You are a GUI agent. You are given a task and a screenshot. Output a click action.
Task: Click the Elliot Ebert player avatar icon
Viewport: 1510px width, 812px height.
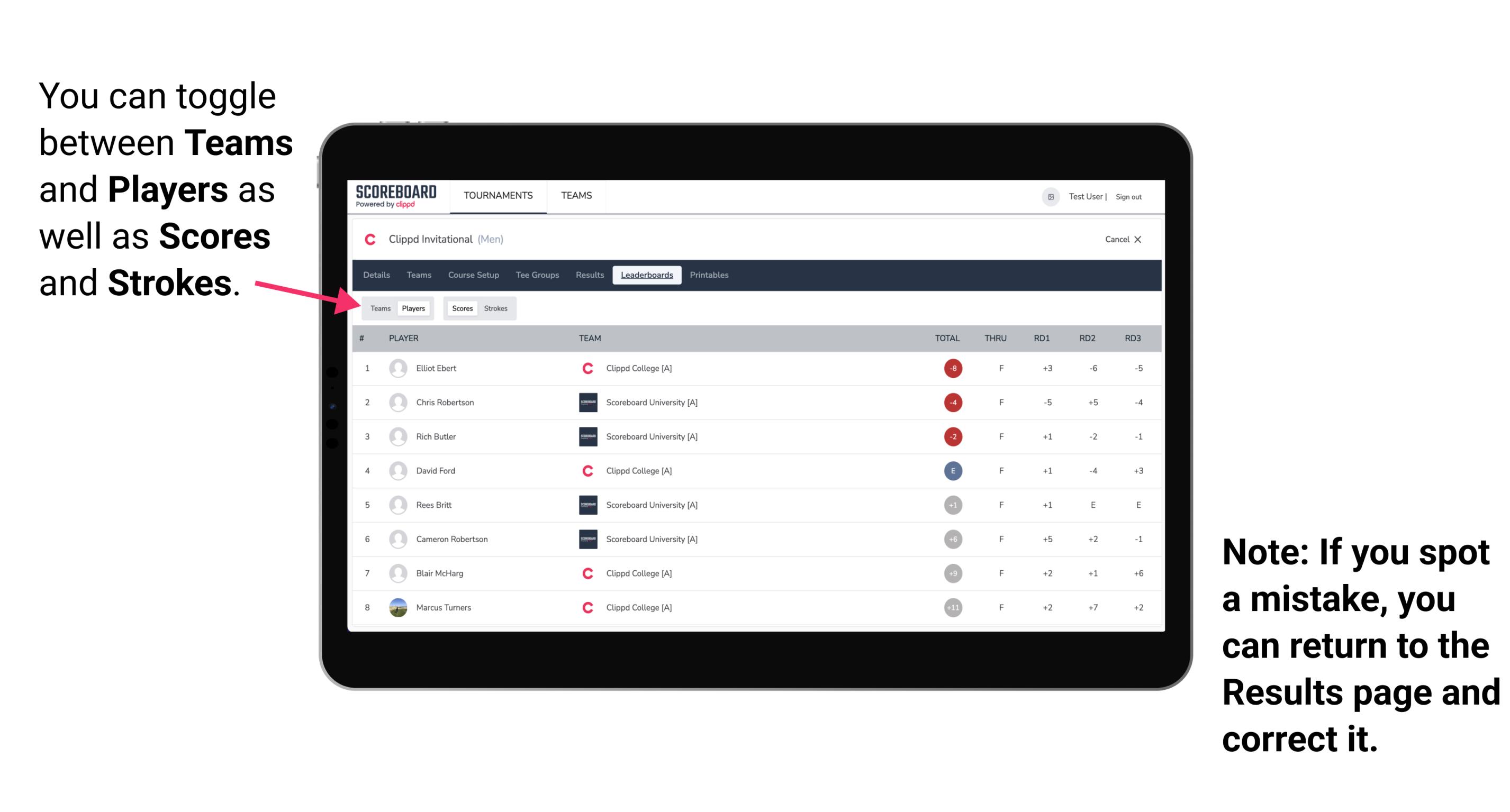coord(398,369)
